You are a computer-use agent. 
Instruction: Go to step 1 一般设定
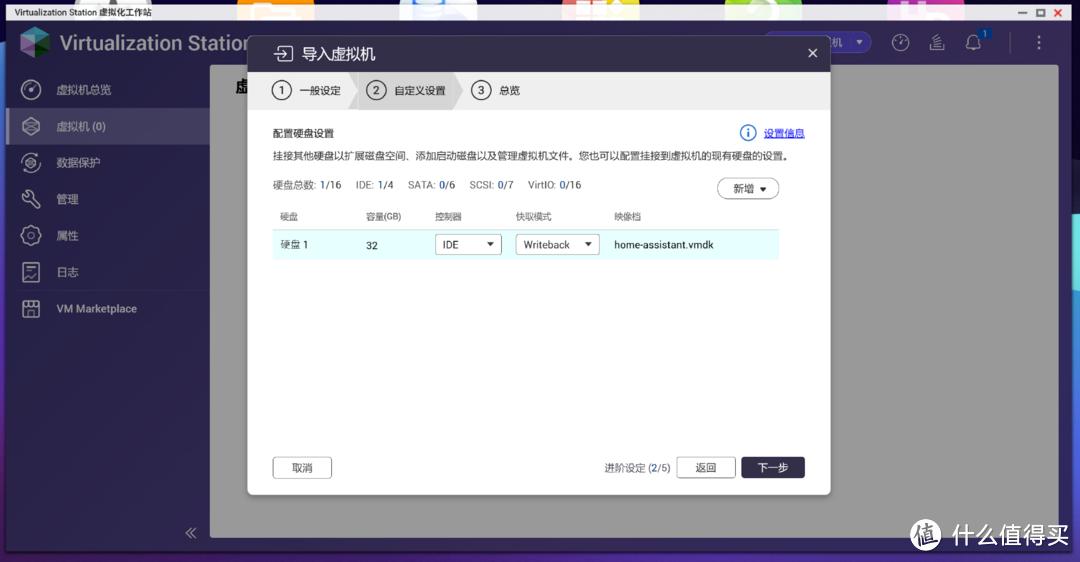[x=307, y=90]
